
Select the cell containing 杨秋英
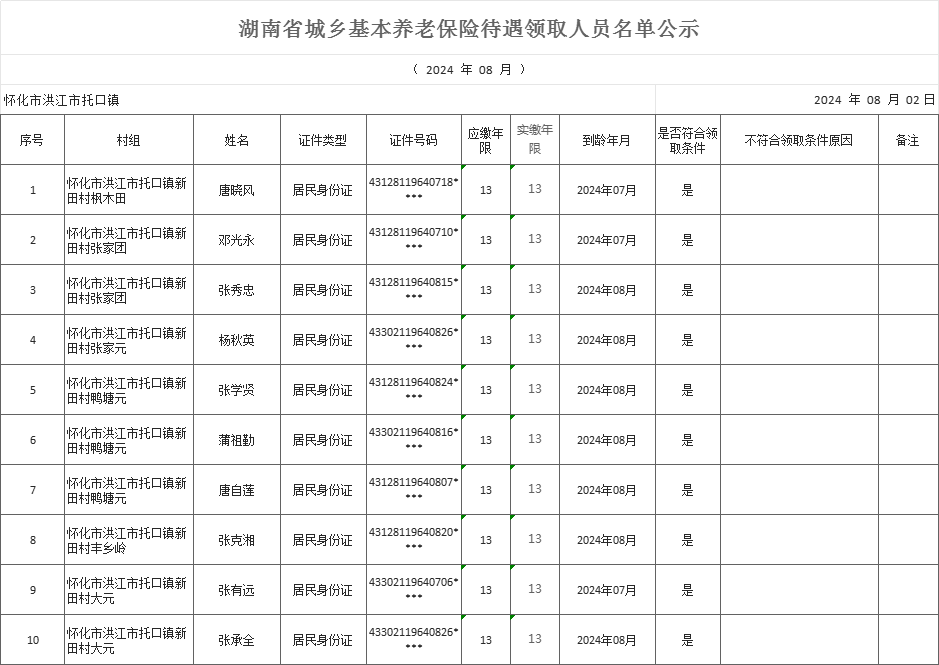point(236,340)
